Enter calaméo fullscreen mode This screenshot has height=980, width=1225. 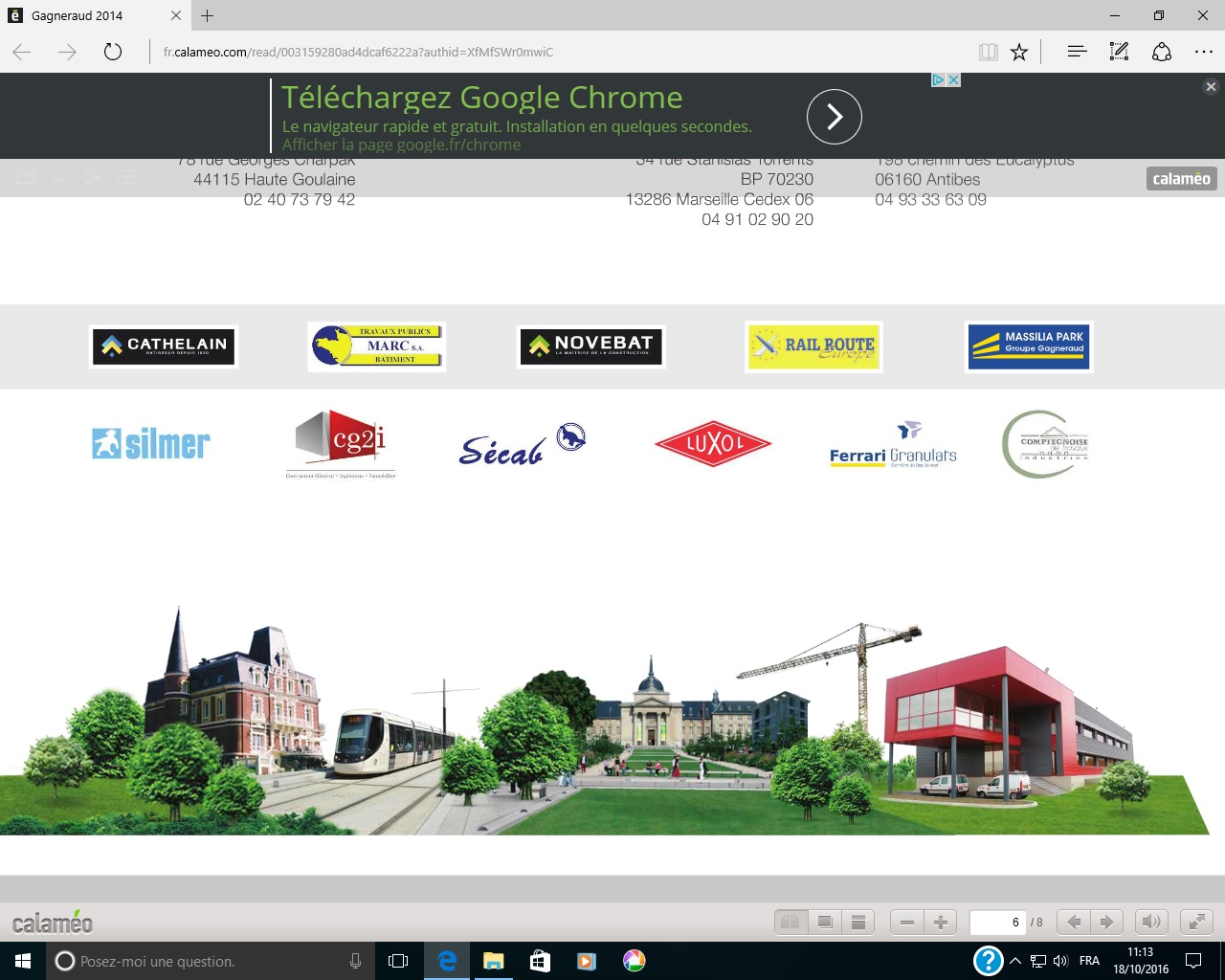[1196, 923]
